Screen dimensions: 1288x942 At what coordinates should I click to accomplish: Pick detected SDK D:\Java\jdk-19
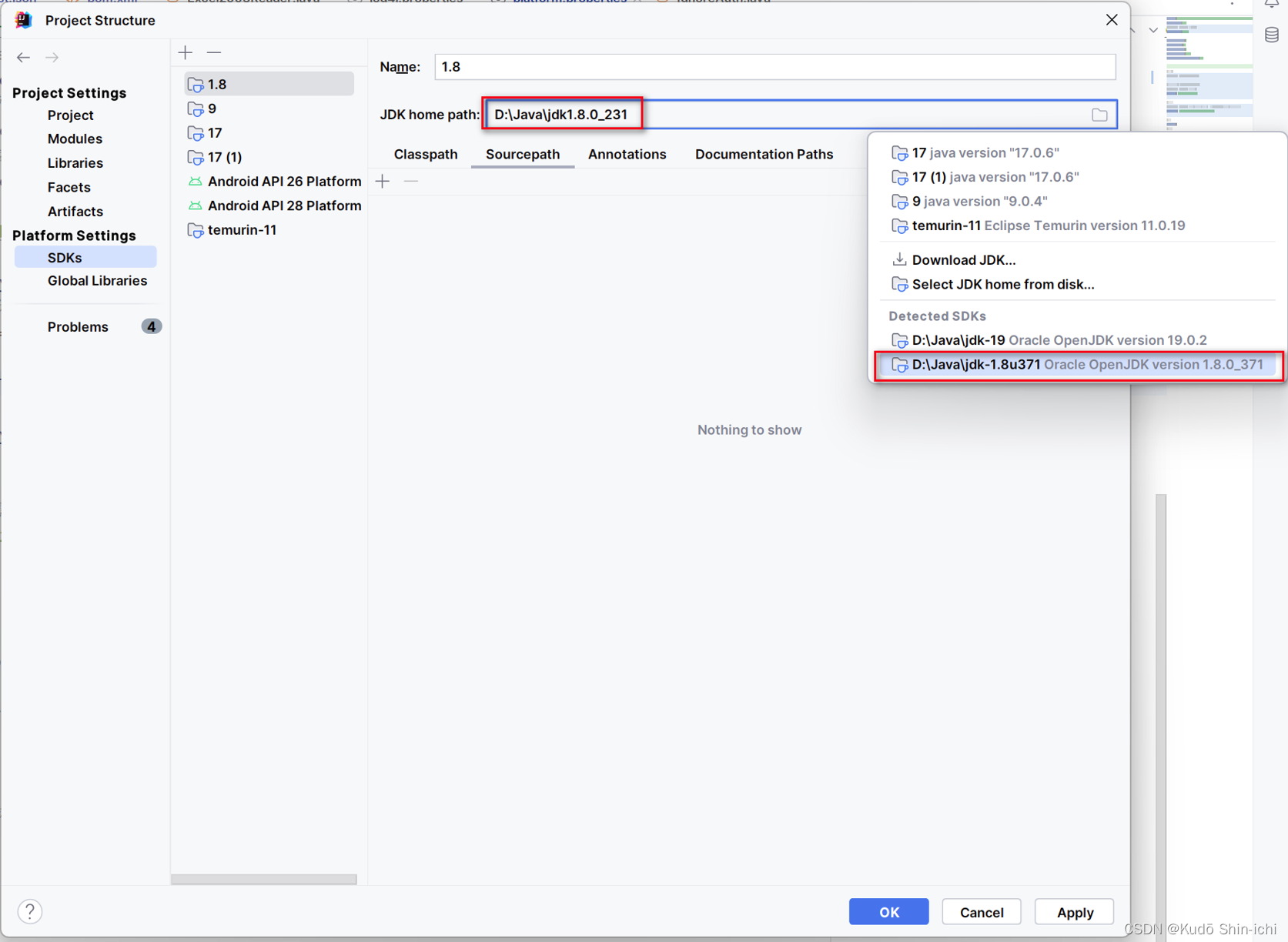tap(1078, 340)
